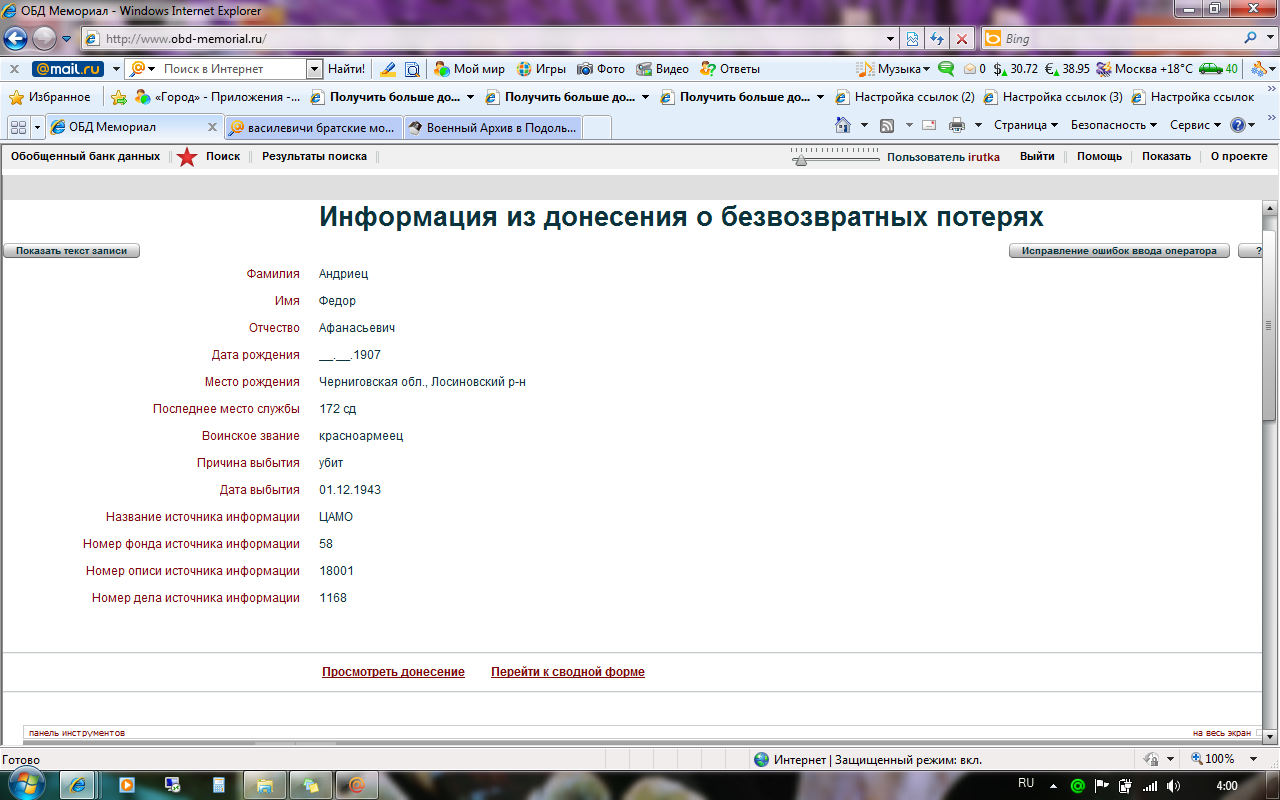Click the Stop loading red X icon
Screen dimensions: 1280x800
pyautogui.click(x=962, y=39)
